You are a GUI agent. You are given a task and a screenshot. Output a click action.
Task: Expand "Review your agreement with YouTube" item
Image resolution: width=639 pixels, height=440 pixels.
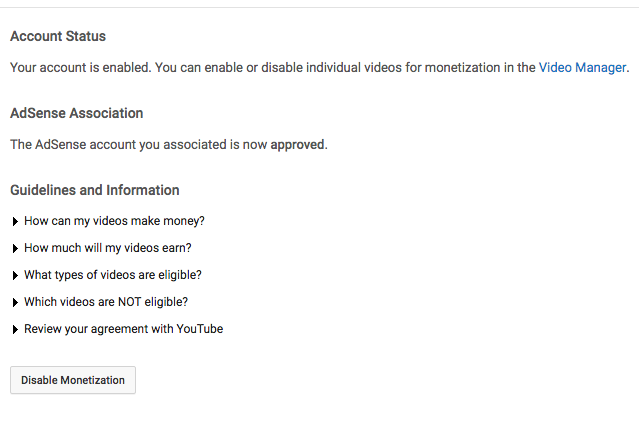coord(123,329)
